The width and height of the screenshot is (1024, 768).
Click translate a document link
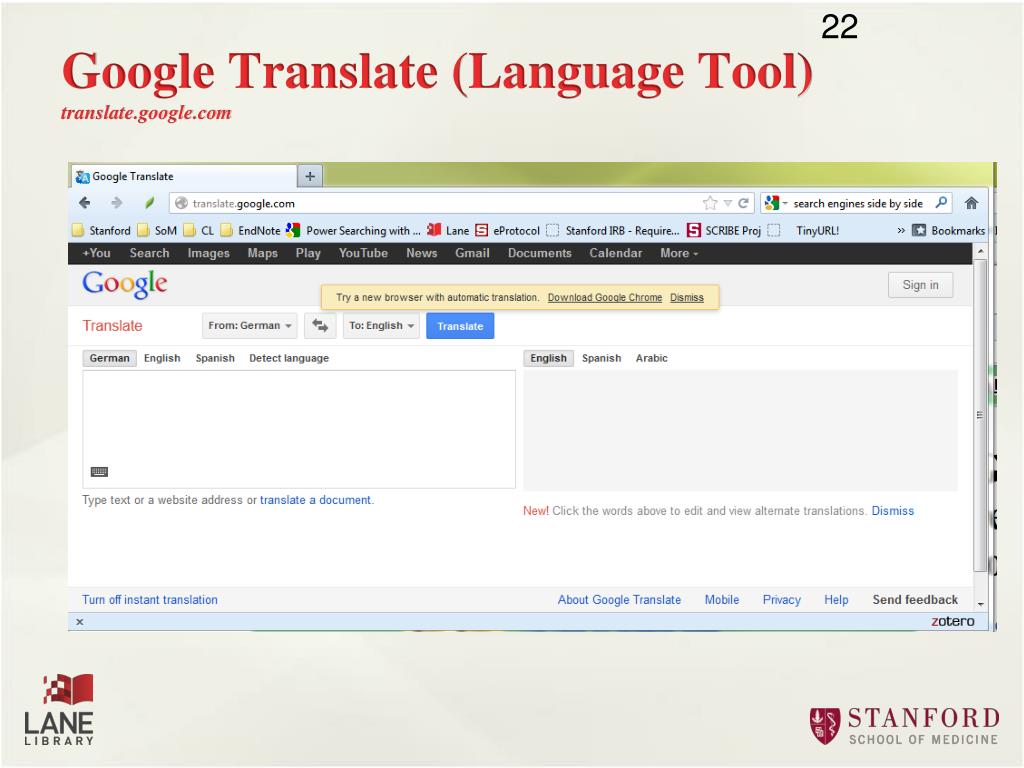pos(315,500)
